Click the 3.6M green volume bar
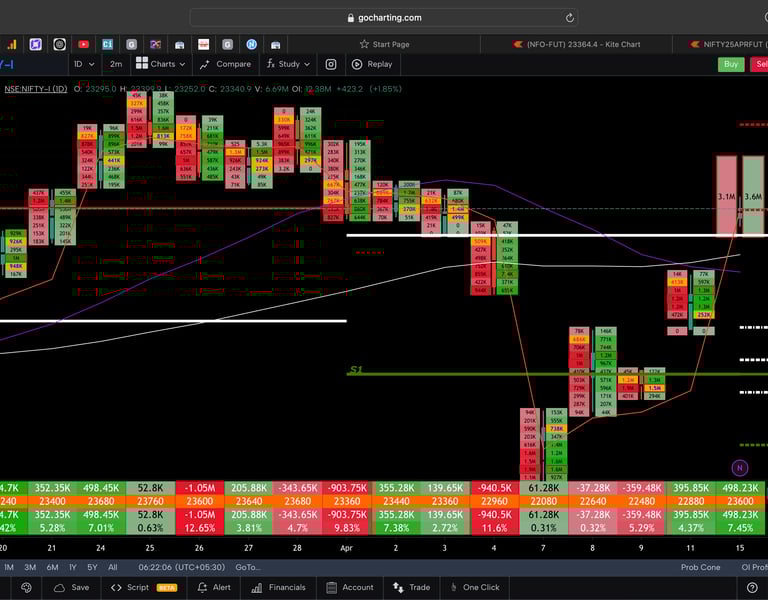This screenshot has height=600, width=768. pos(753,196)
